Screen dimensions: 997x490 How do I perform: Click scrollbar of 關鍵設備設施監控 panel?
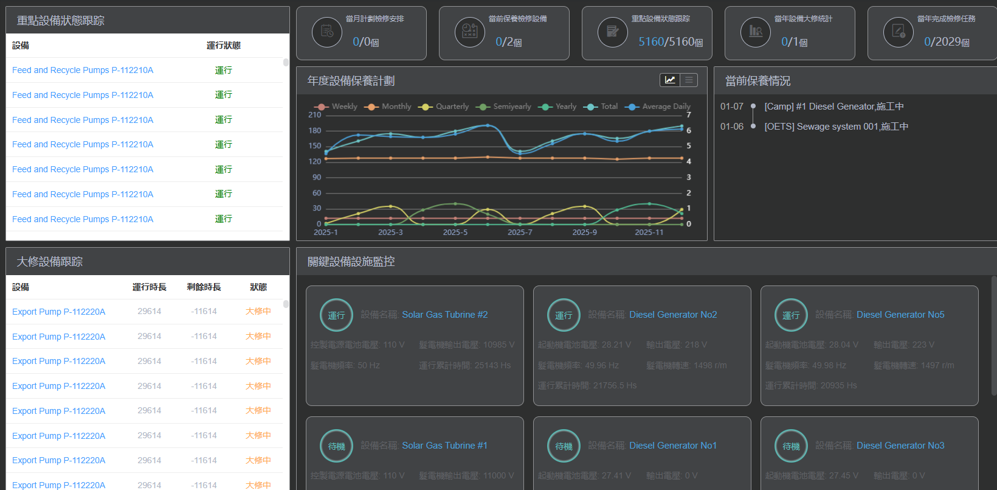(x=994, y=335)
